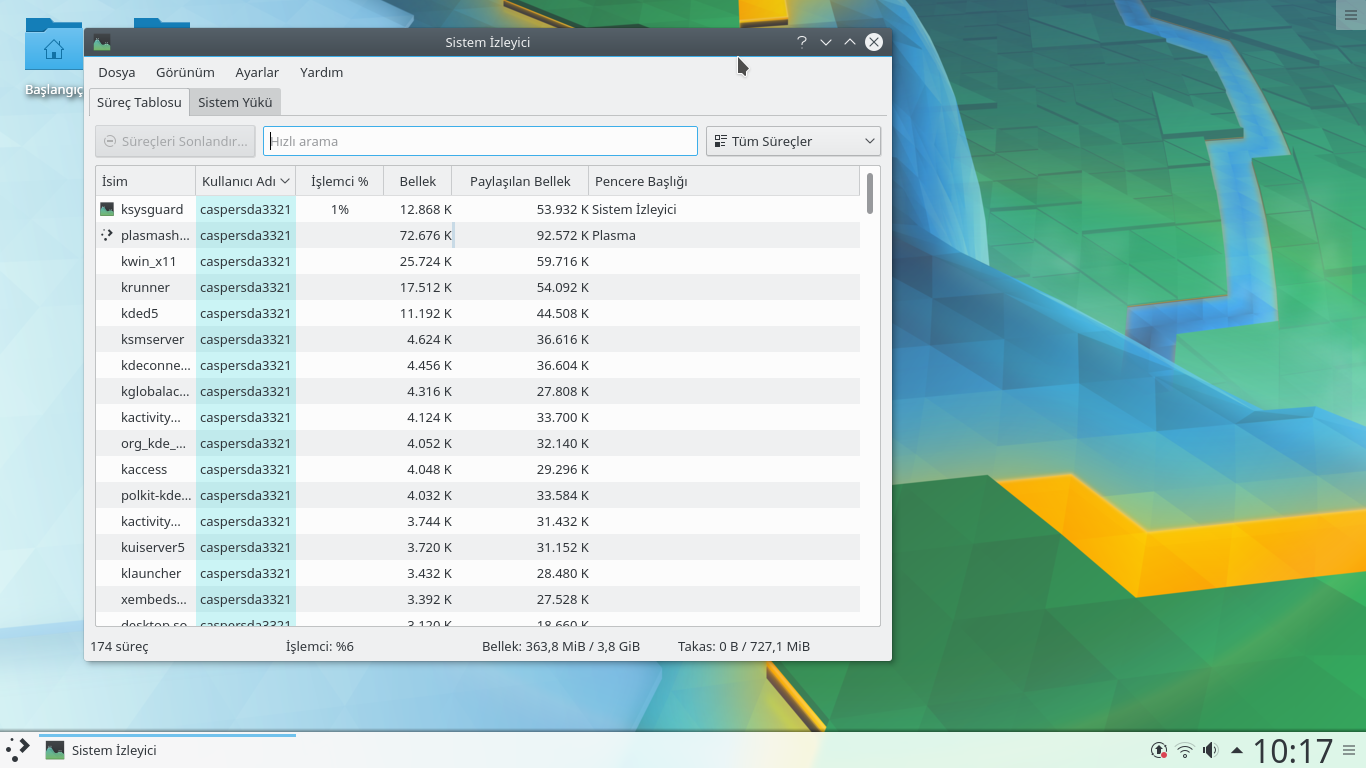This screenshot has height=768, width=1366.
Task: Focus the Hızlı arama search field
Action: [480, 141]
